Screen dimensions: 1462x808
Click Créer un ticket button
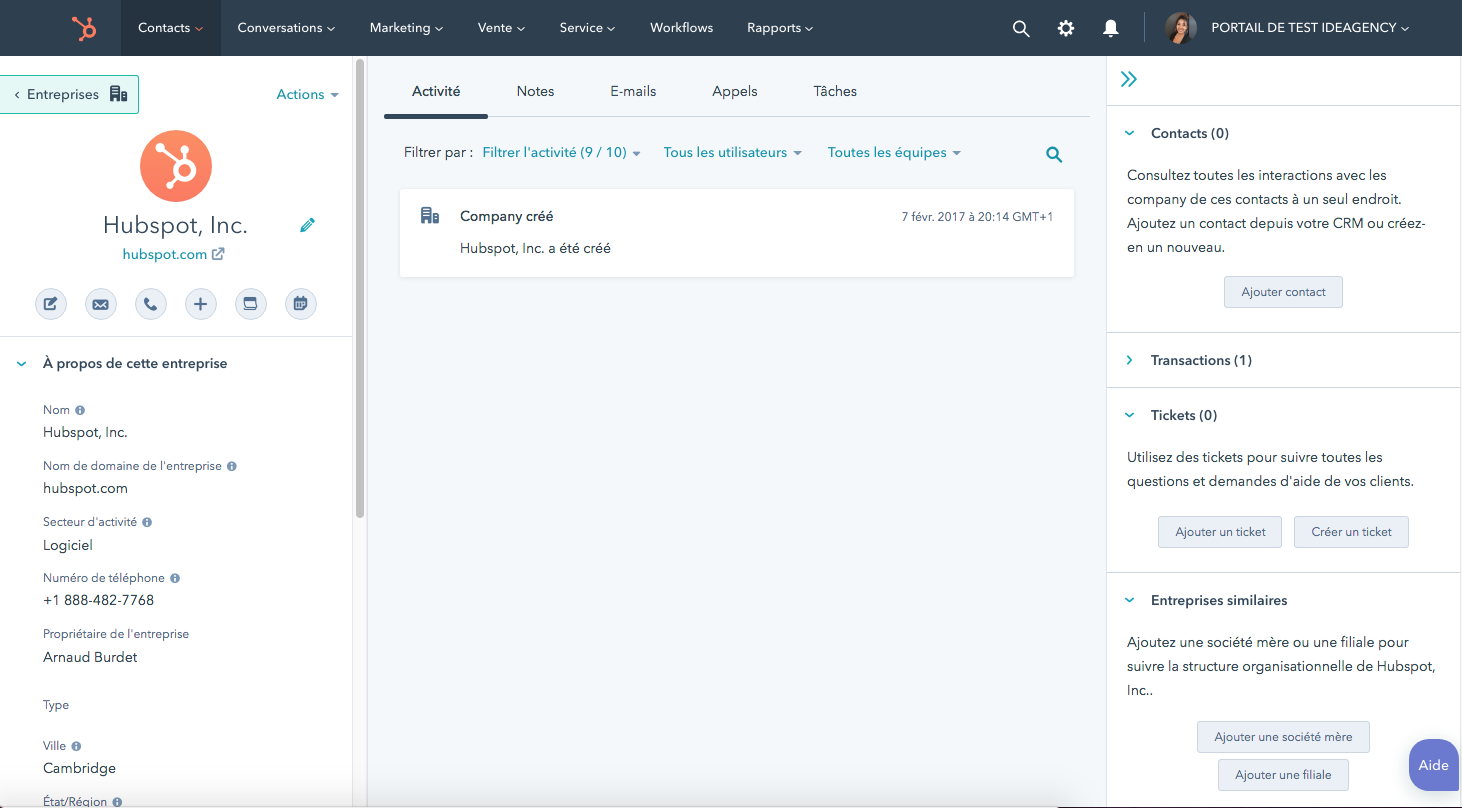pos(1351,532)
